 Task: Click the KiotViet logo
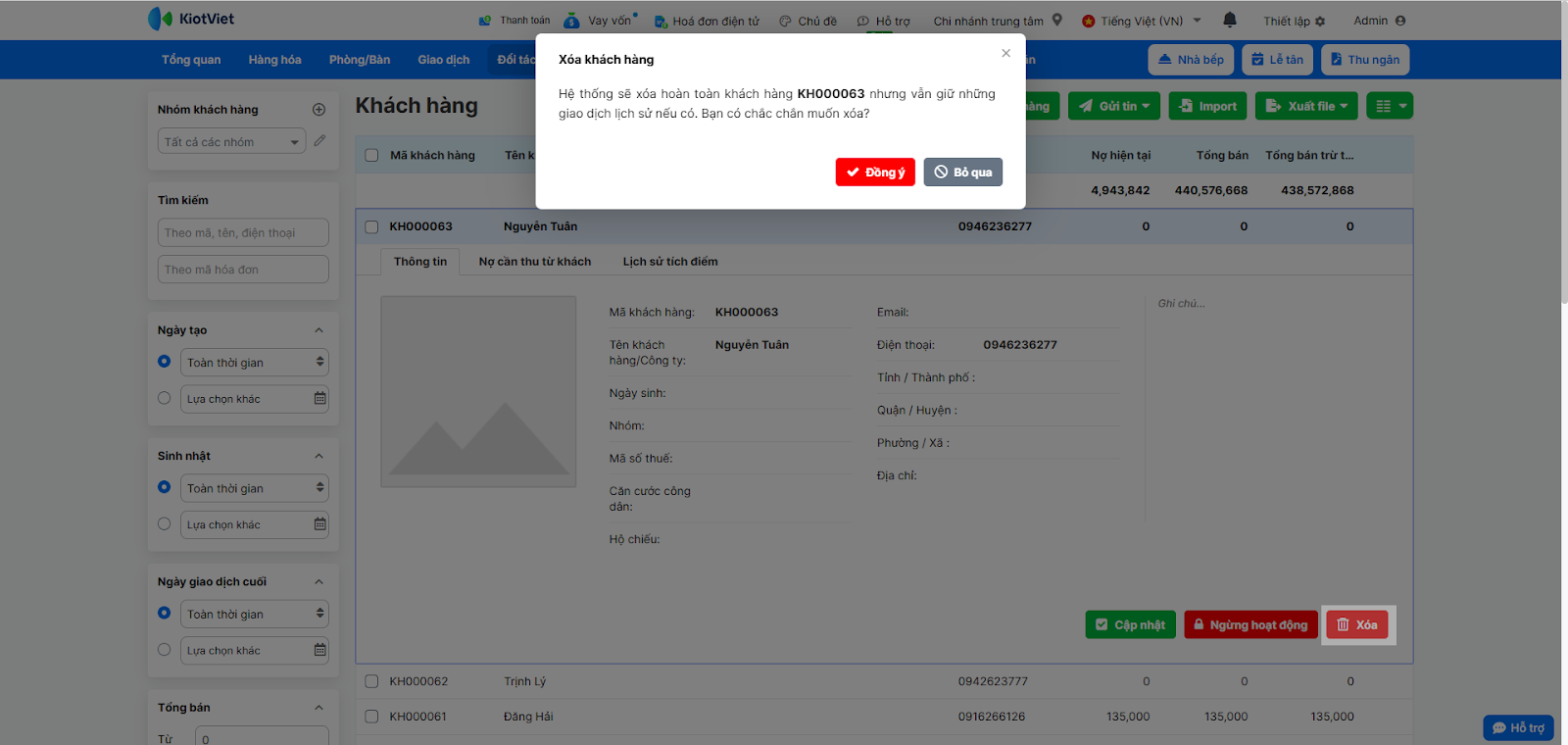tap(191, 19)
